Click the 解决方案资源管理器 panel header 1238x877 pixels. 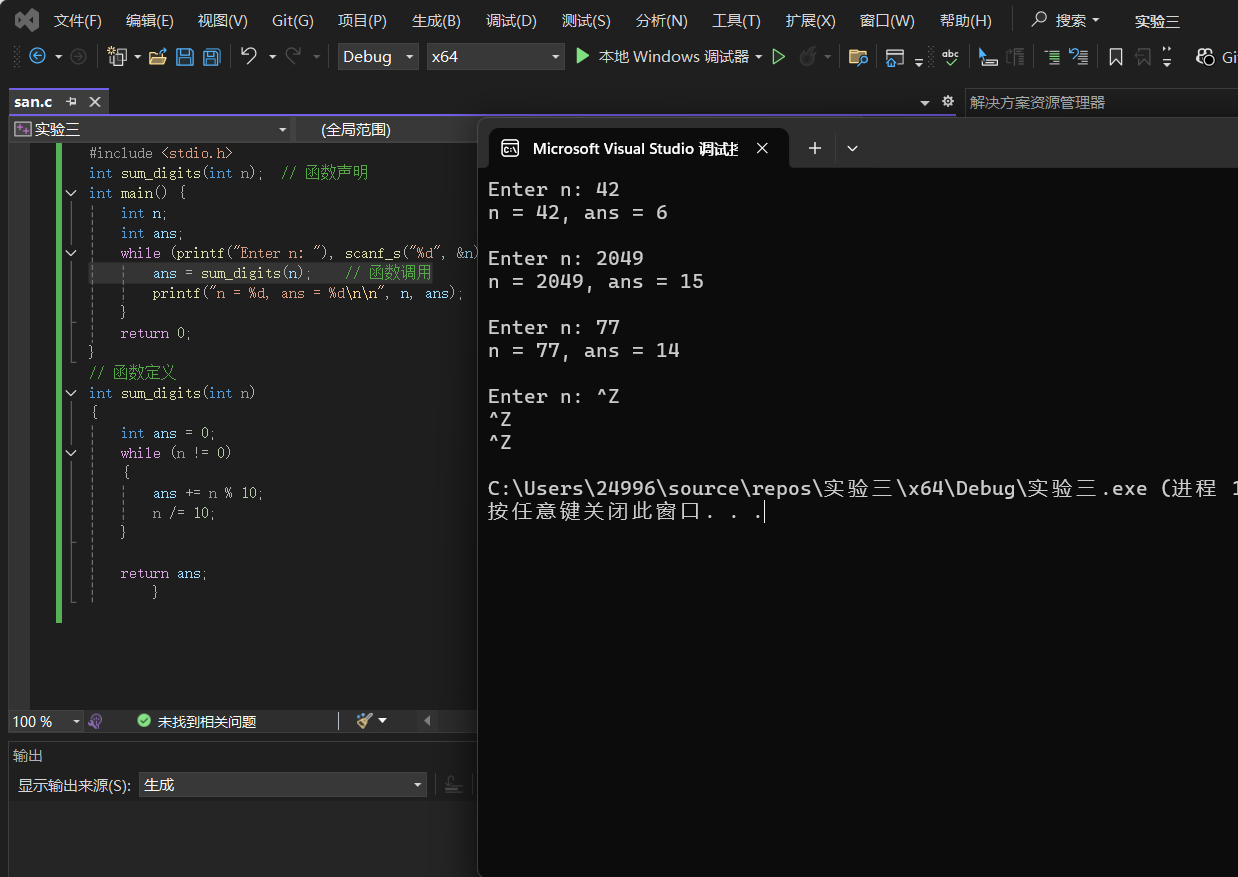click(x=1037, y=102)
